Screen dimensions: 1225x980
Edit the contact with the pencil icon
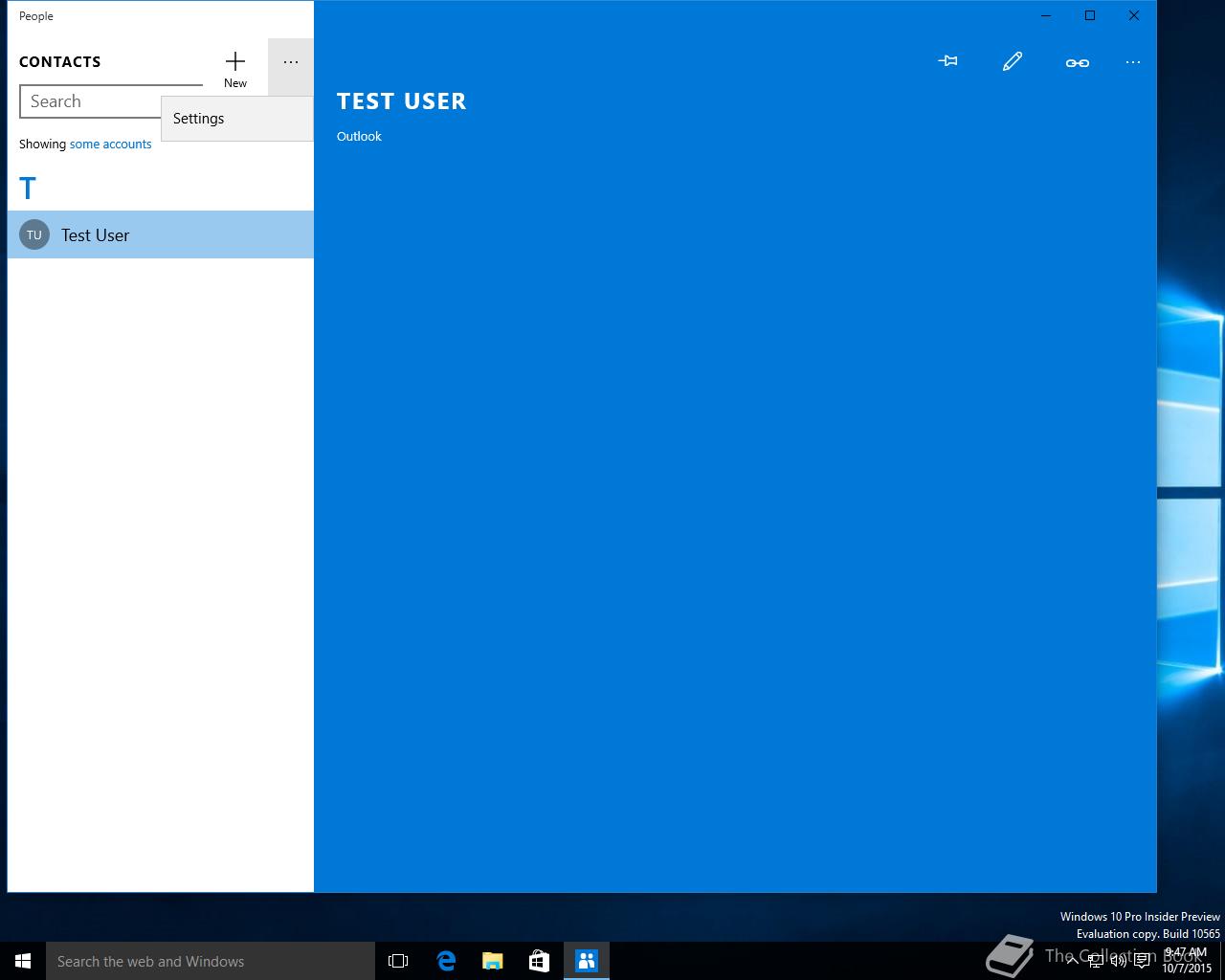1013,61
